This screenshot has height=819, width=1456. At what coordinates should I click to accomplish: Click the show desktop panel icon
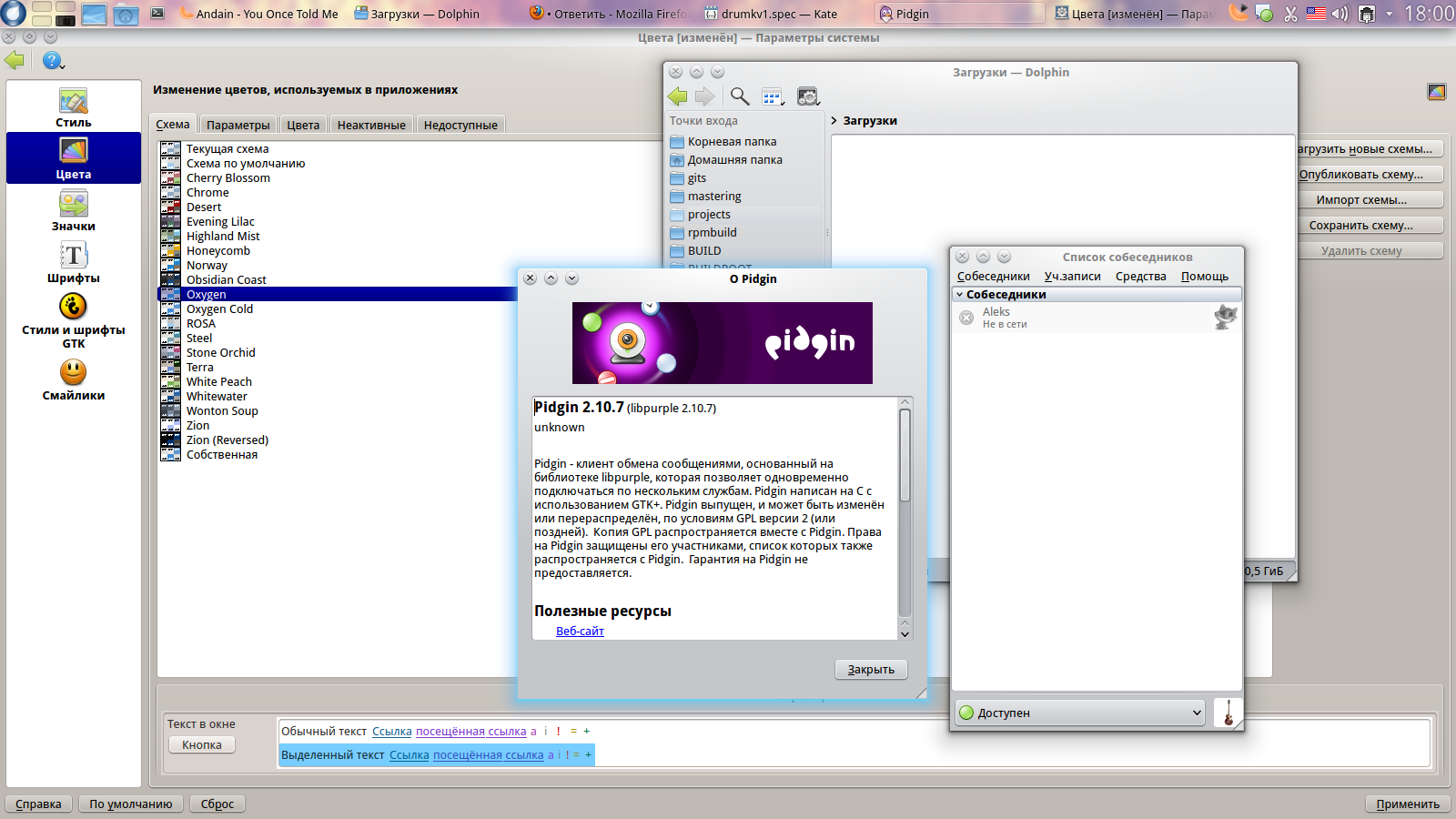click(94, 14)
